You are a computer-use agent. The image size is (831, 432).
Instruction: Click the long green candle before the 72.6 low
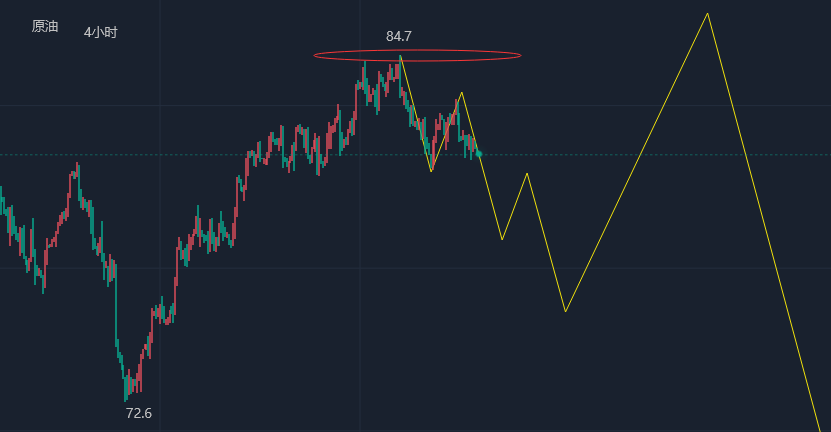tap(115, 300)
